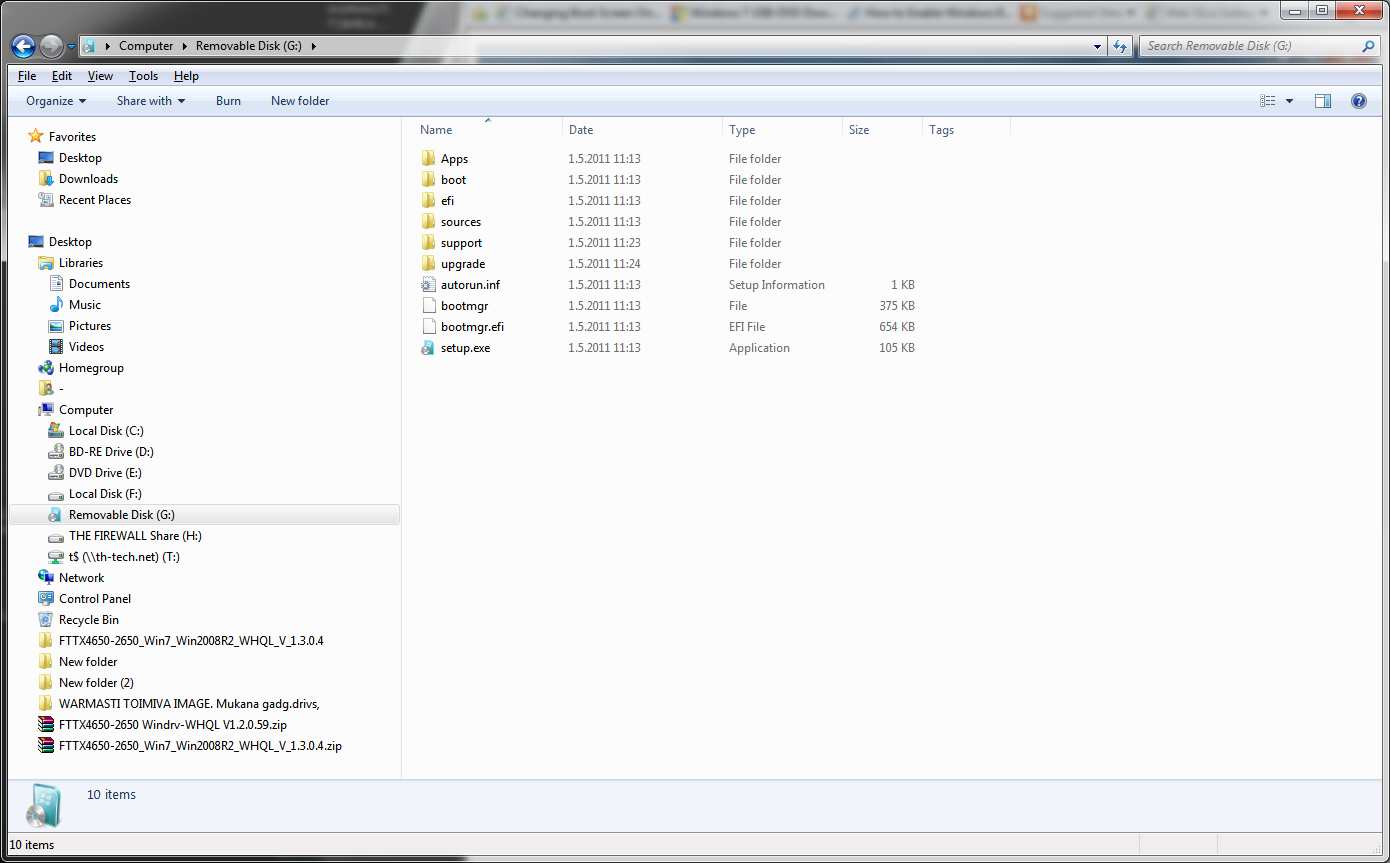The image size is (1390, 863).
Task: Select WARMASTI TOIMIVA IMAGE folder
Action: (x=189, y=704)
